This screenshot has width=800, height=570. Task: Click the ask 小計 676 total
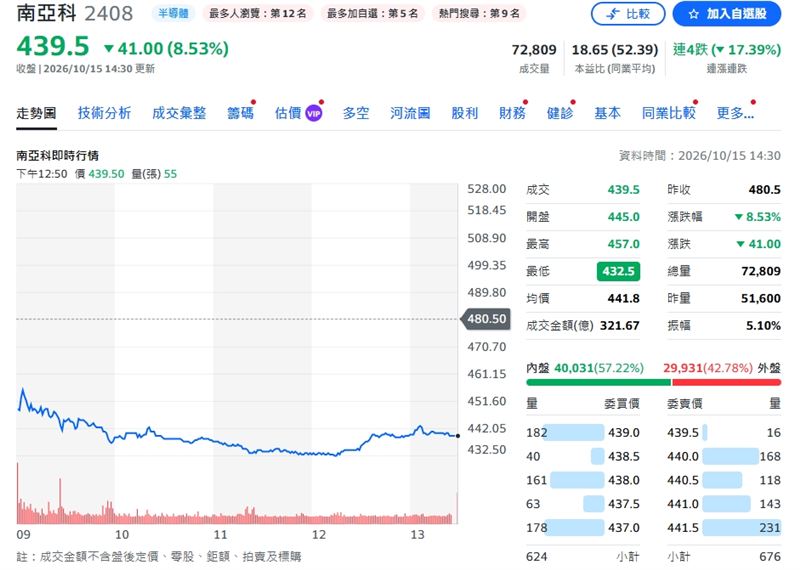tap(770, 557)
